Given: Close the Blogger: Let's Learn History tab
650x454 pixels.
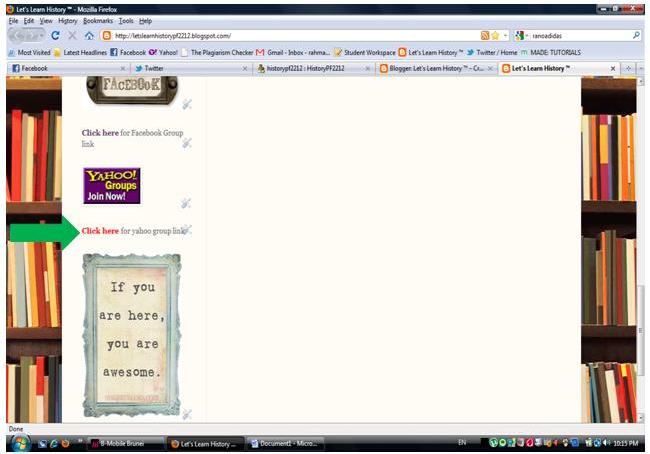Looking at the screenshot, I should (x=490, y=68).
